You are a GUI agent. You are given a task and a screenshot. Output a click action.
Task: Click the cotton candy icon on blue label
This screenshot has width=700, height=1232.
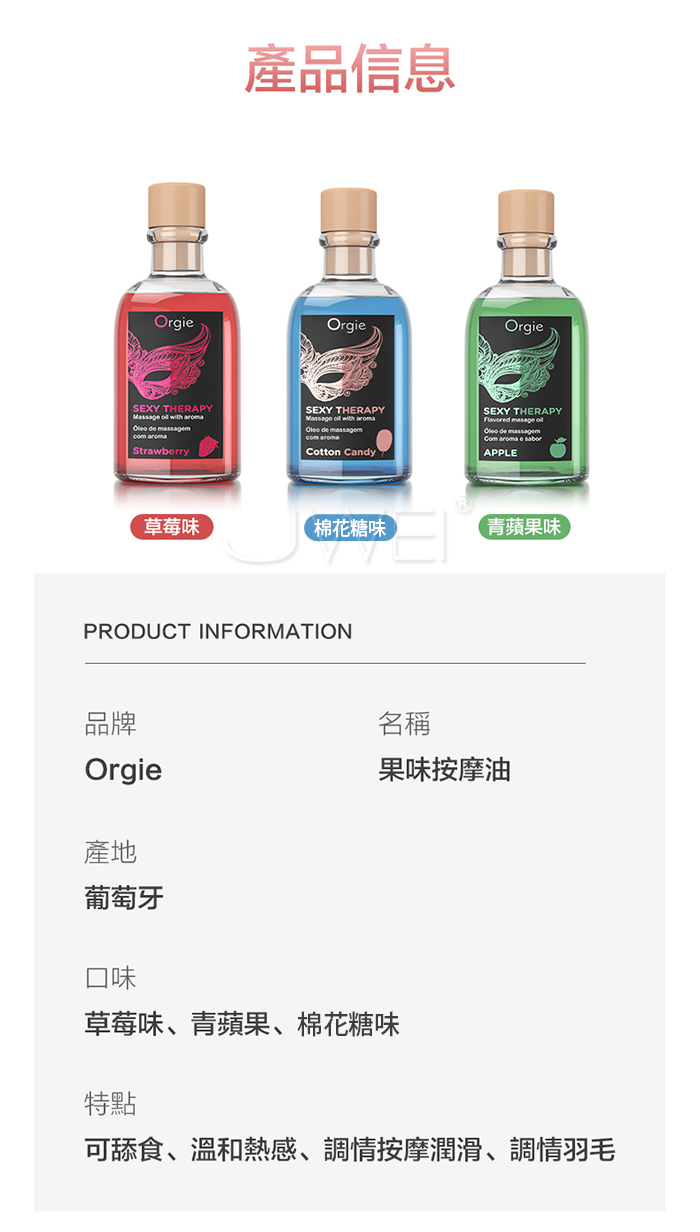(387, 440)
